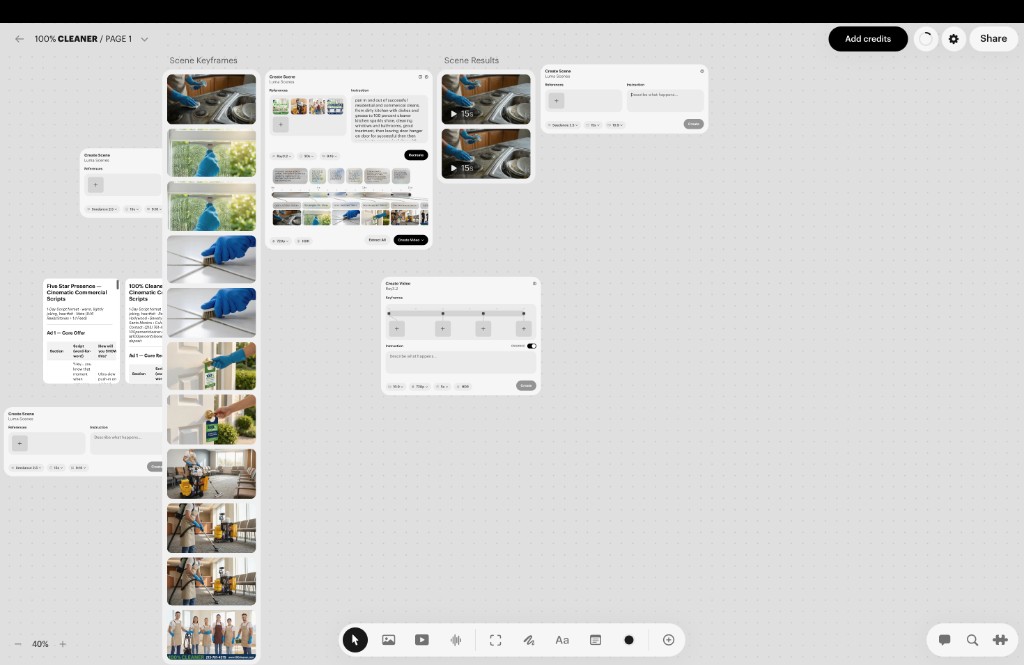Toggle the switch in Create Video card

[532, 346]
